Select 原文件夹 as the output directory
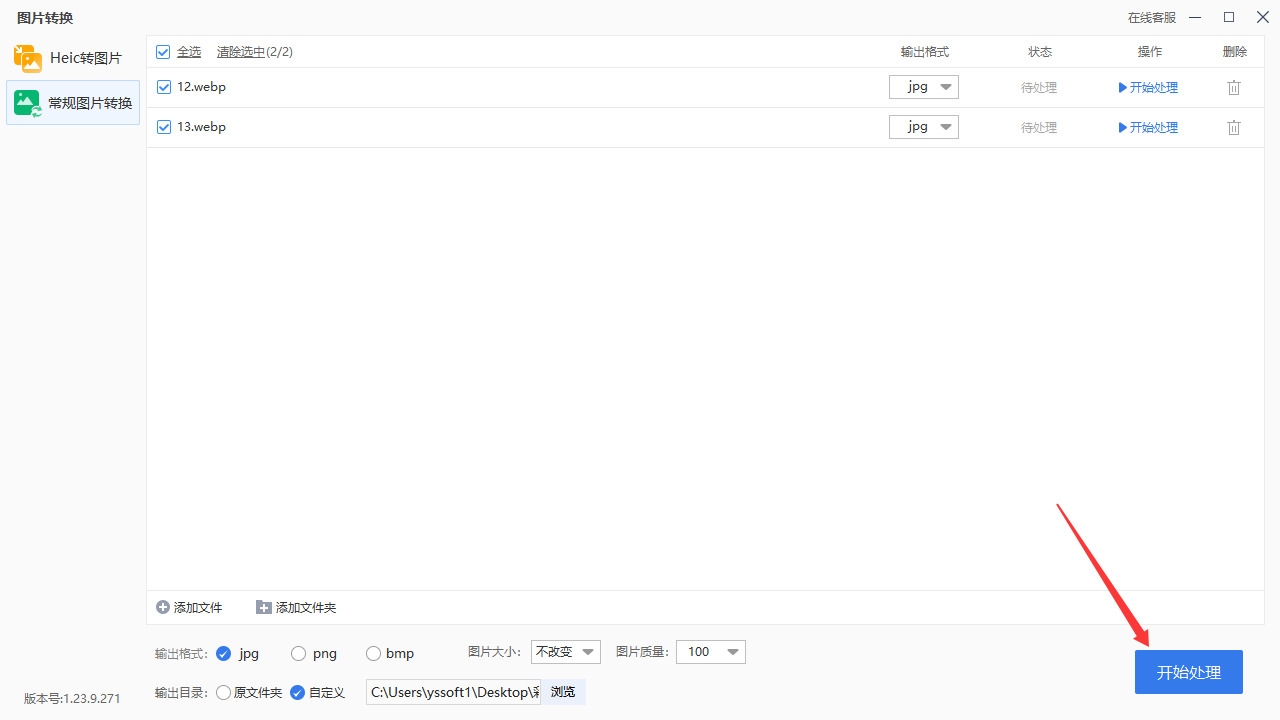This screenshot has width=1280, height=720. pyautogui.click(x=223, y=692)
